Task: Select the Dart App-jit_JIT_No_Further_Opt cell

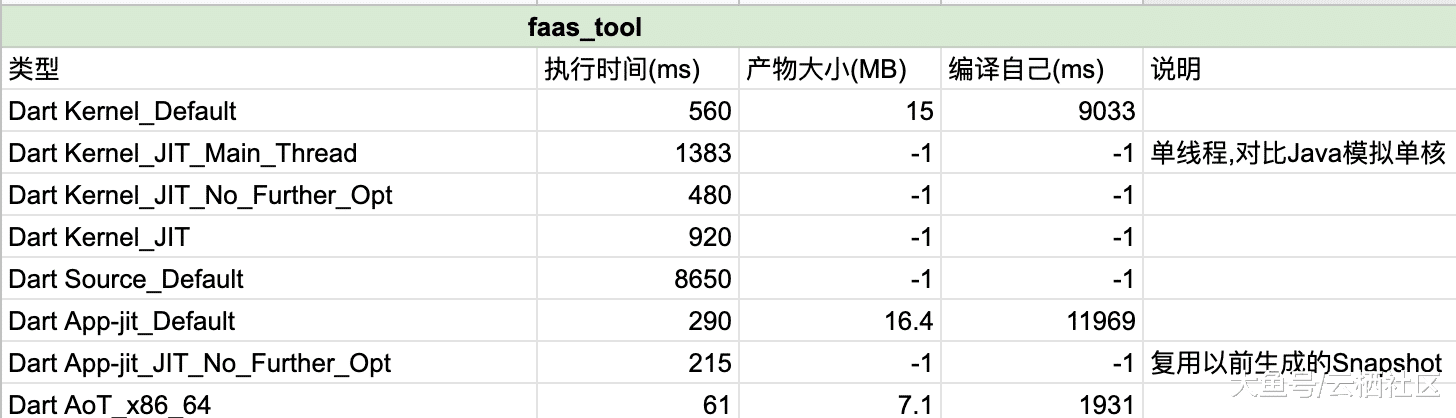Action: 268,363
